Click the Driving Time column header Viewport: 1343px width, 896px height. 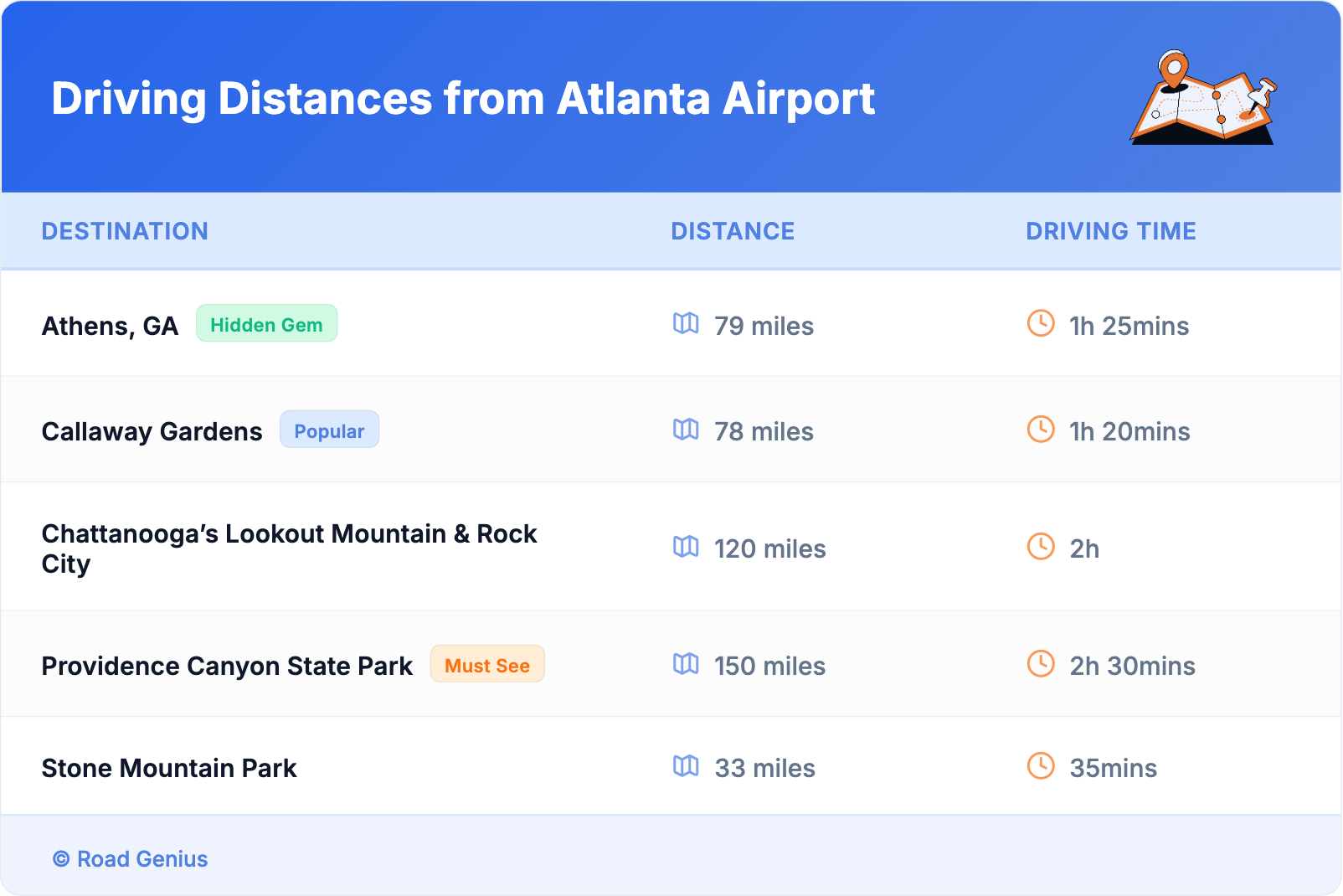pos(1110,231)
